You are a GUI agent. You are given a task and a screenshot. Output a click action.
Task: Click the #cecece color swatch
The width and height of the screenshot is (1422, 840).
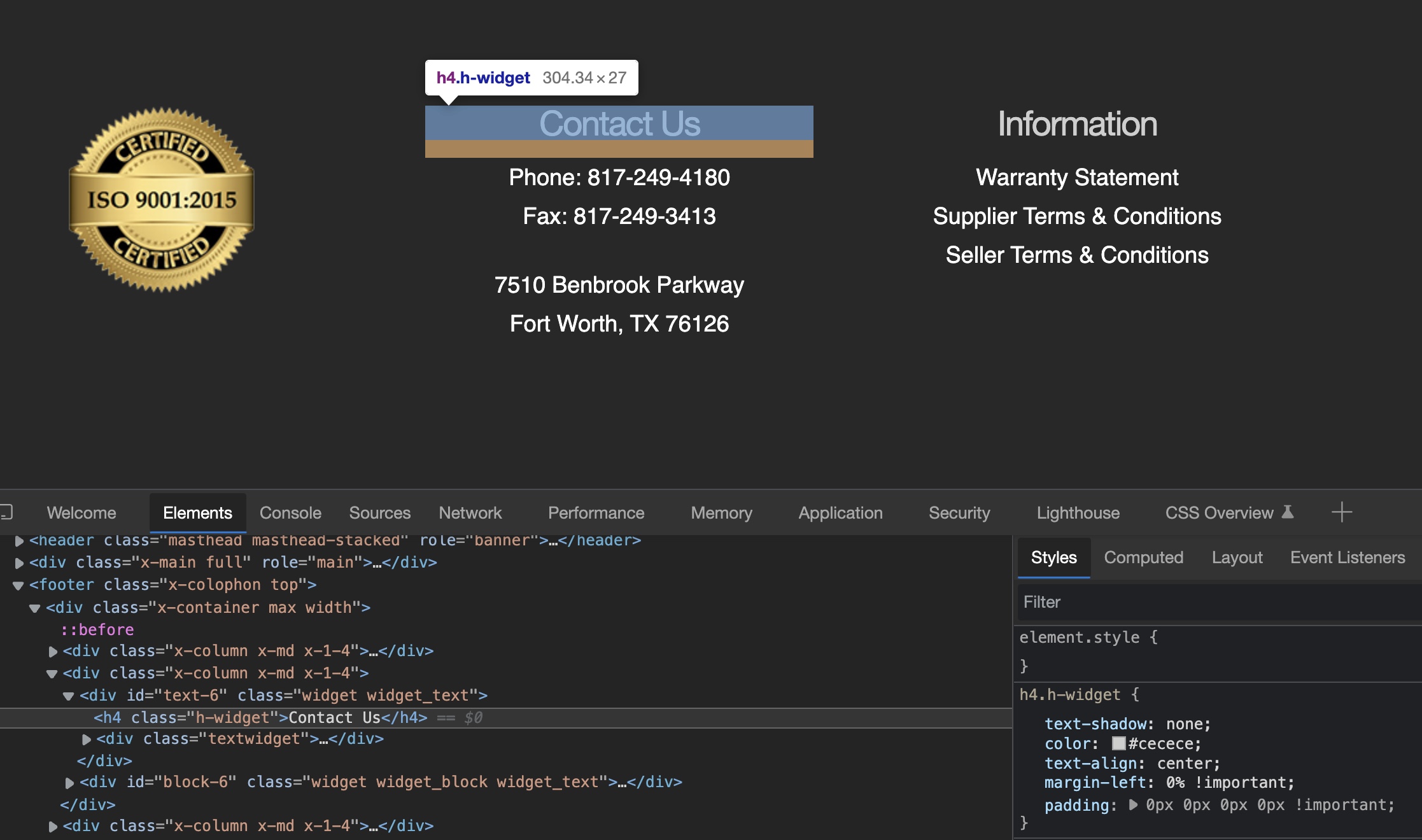click(x=1118, y=744)
